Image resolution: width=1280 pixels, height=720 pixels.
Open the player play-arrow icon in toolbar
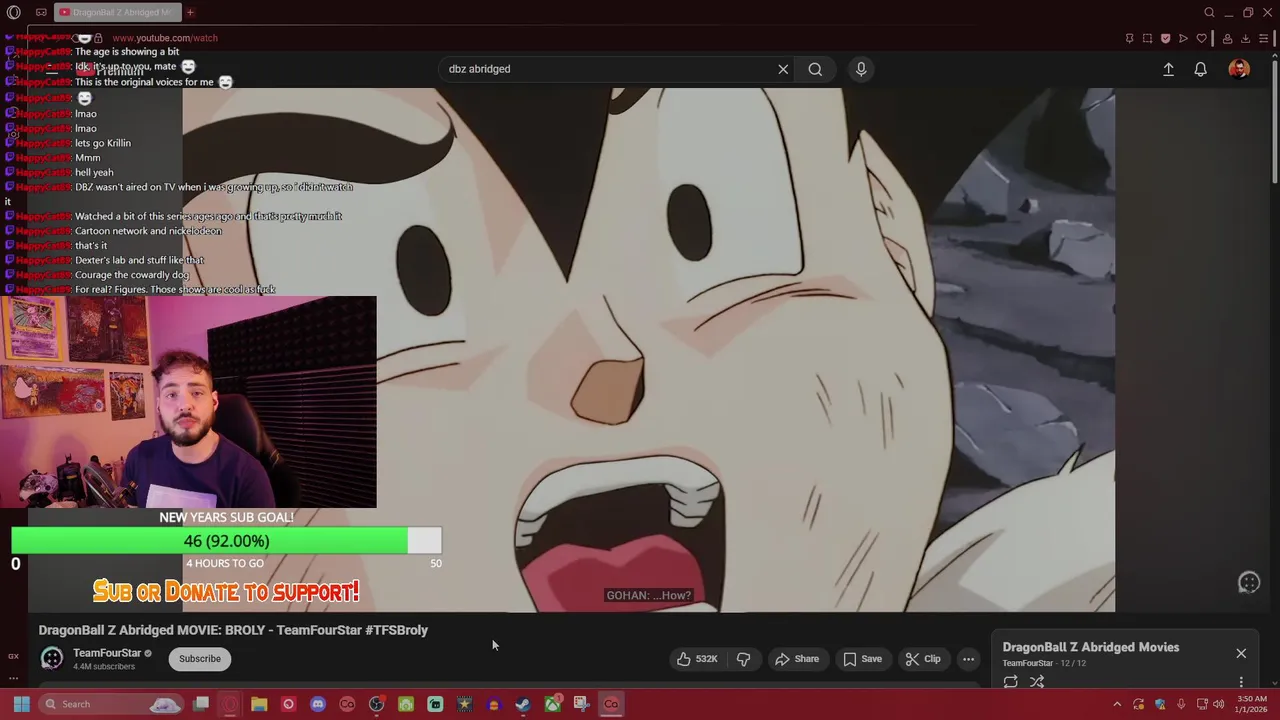(1183, 38)
